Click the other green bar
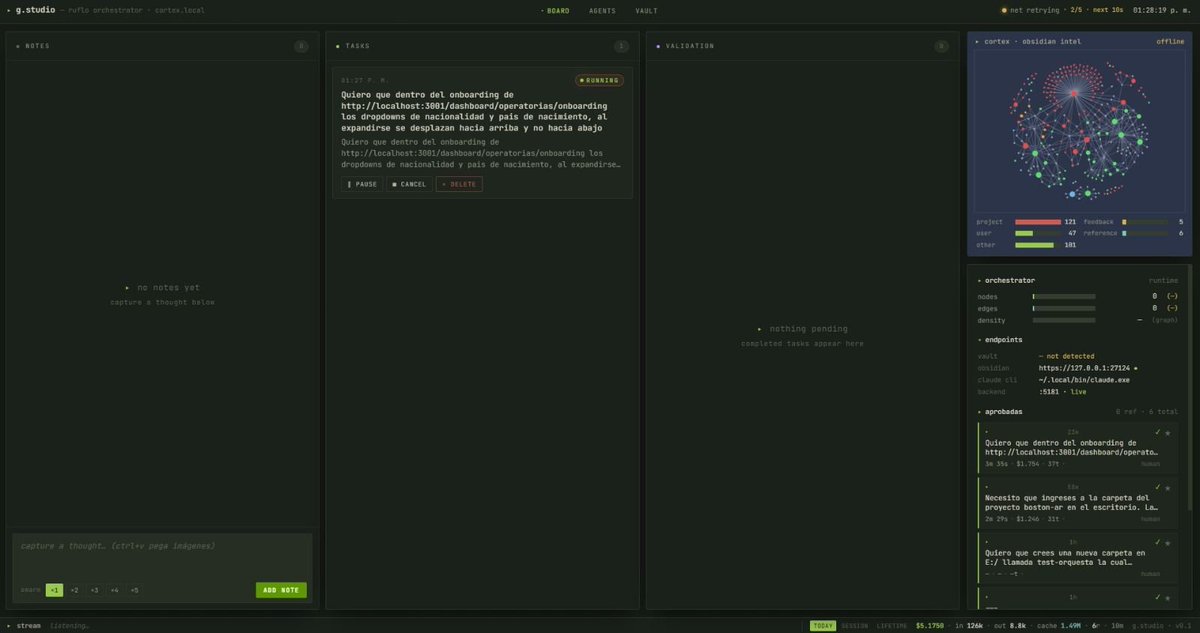 click(x=1034, y=245)
